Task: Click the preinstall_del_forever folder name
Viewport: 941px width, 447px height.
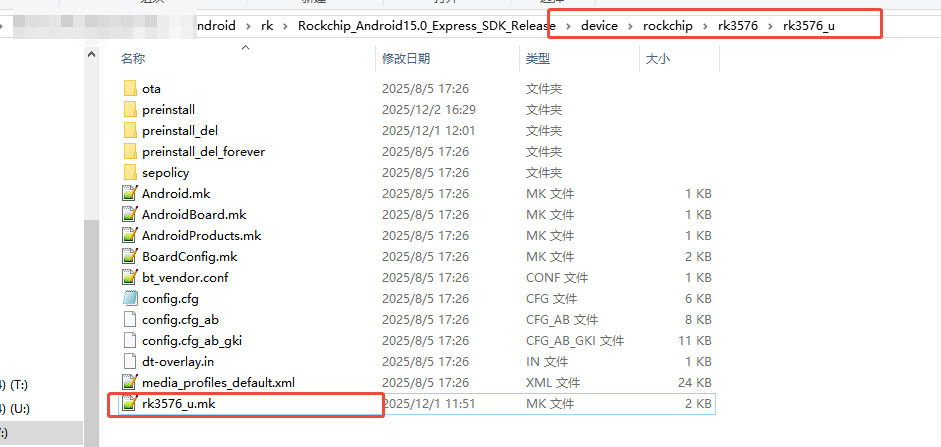Action: click(203, 152)
